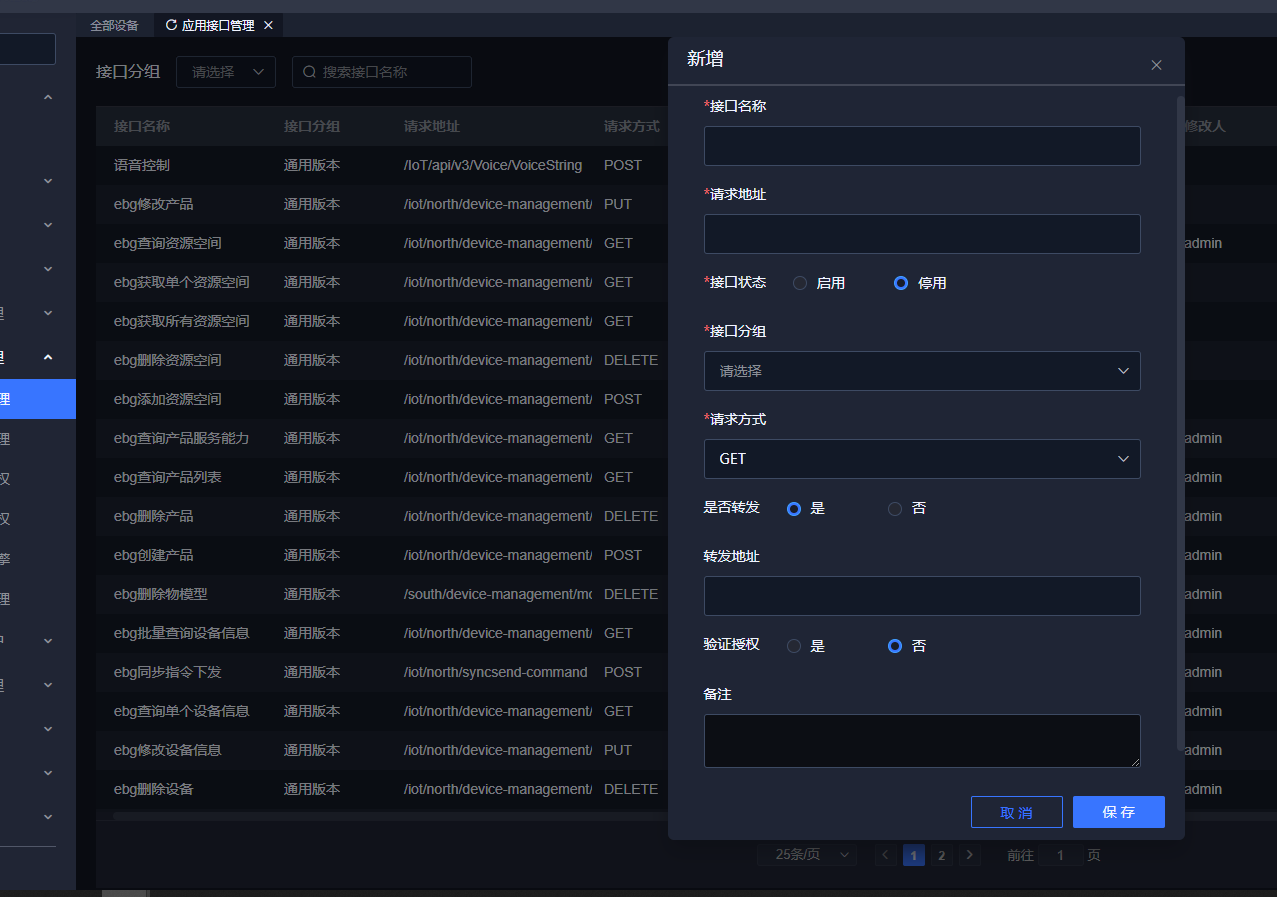The height and width of the screenshot is (897, 1277).
Task: Focus 接口名称 input field
Action: (922, 146)
